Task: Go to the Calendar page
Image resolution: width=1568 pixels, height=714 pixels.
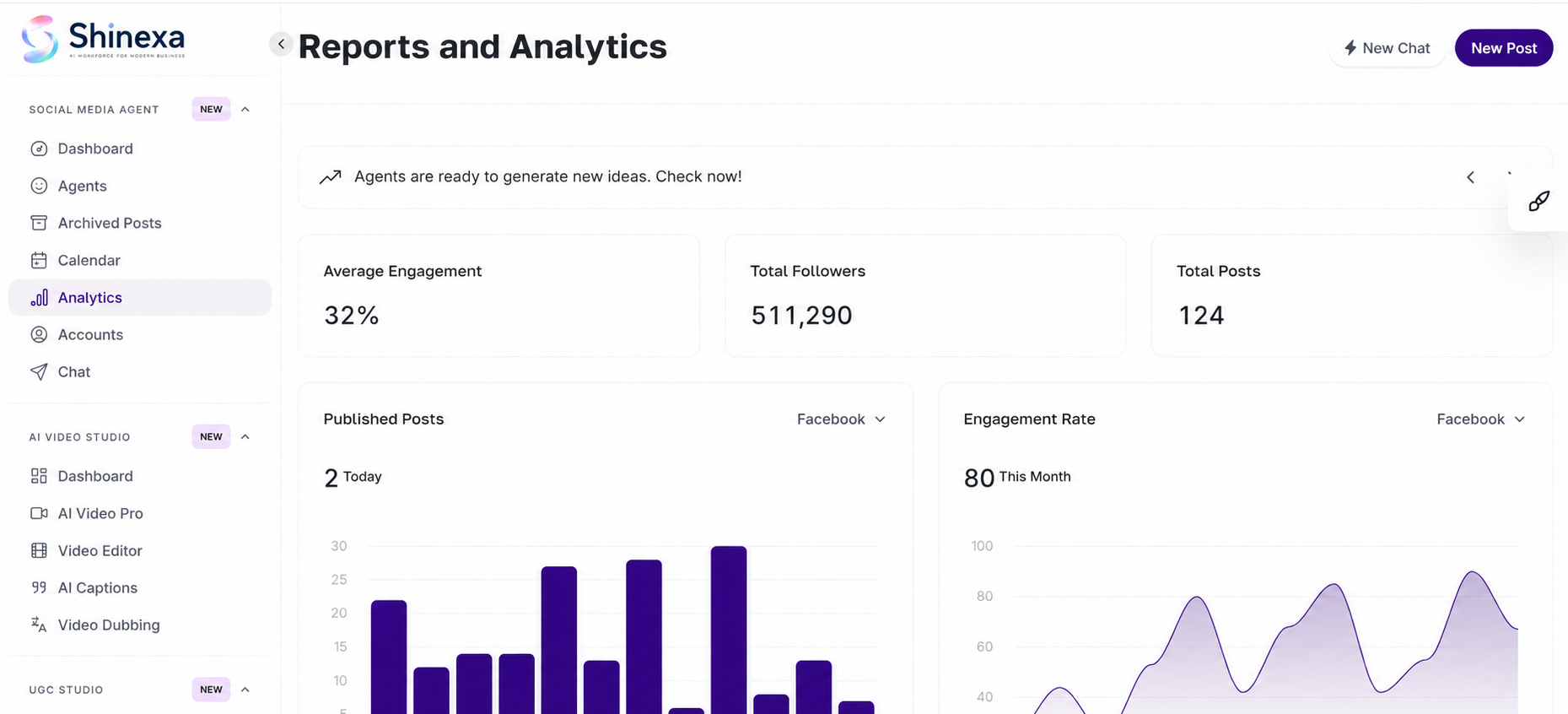Action: 140,260
